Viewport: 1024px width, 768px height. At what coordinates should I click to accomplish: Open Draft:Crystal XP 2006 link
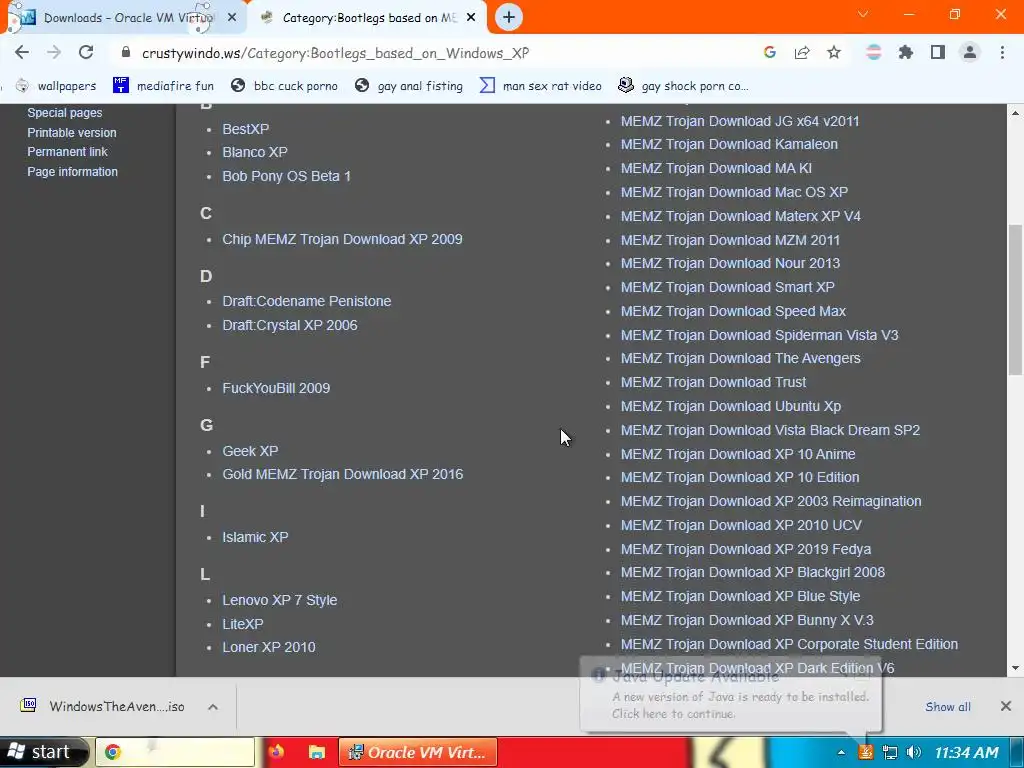click(x=290, y=325)
